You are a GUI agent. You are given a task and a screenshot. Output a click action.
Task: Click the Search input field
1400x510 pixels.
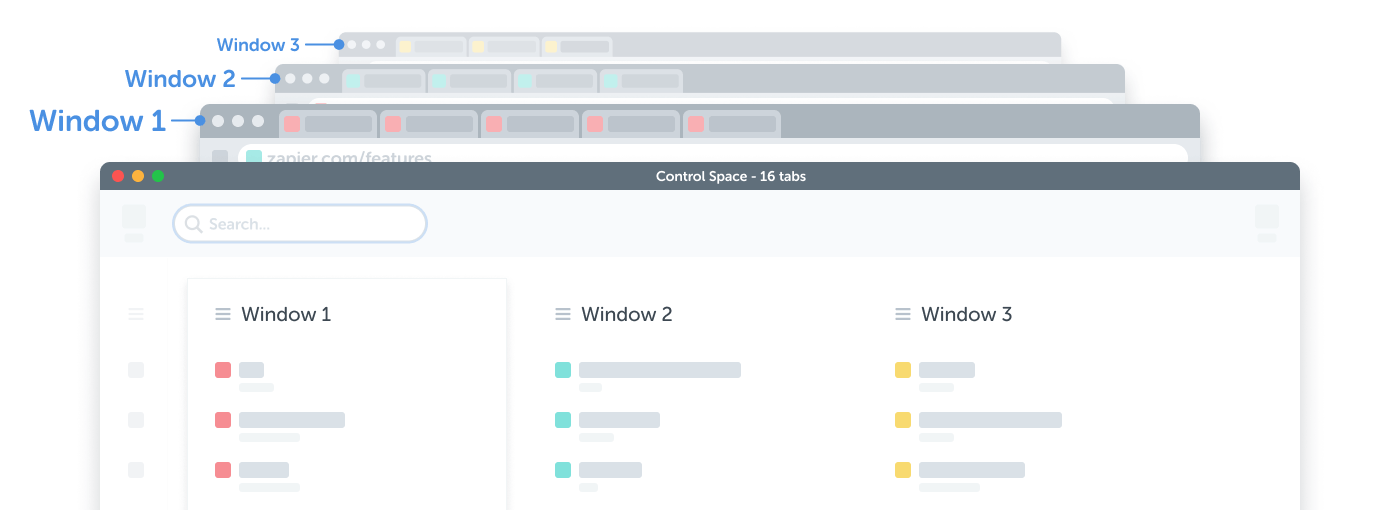tap(310, 224)
